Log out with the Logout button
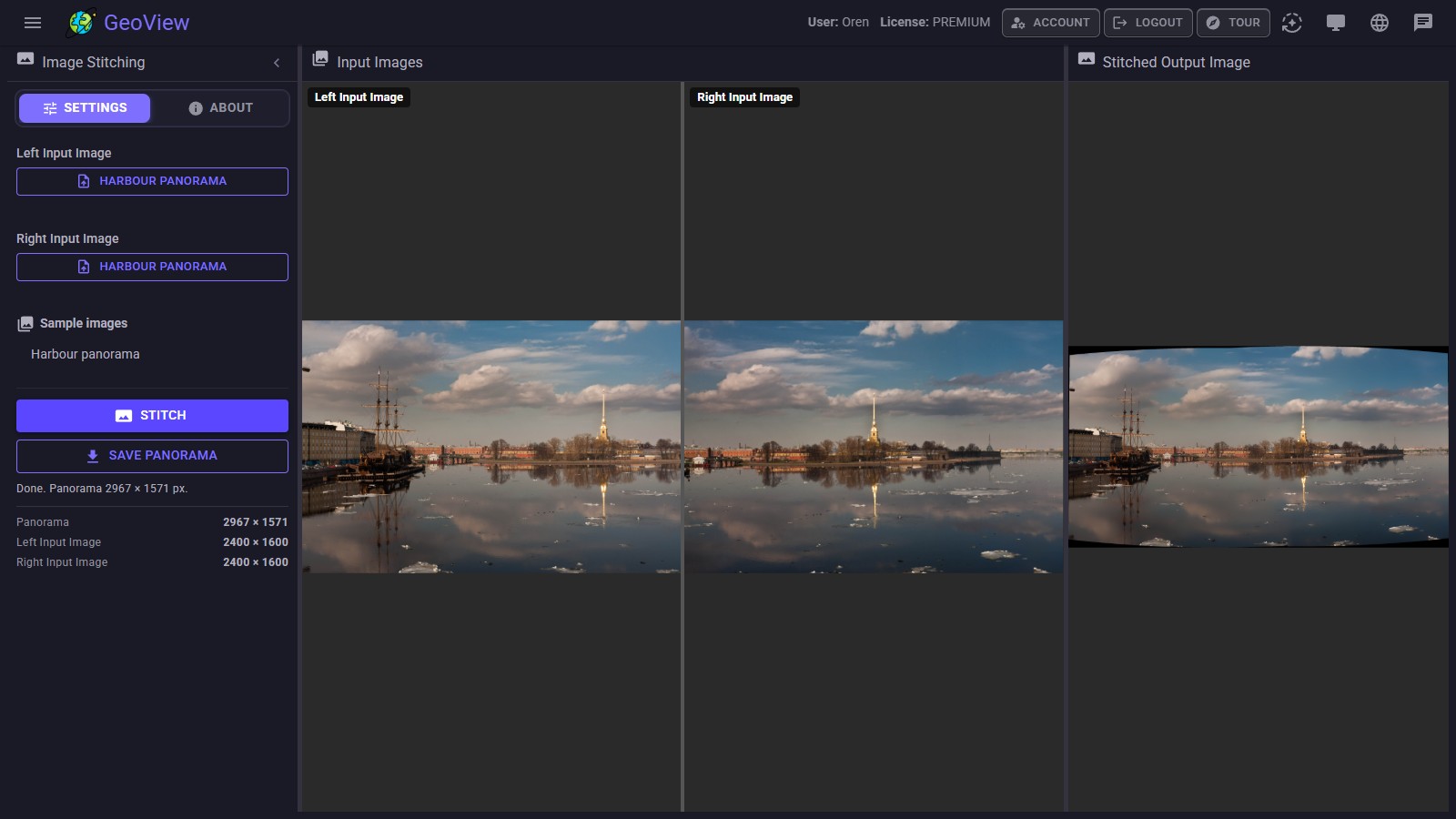 [x=1148, y=23]
